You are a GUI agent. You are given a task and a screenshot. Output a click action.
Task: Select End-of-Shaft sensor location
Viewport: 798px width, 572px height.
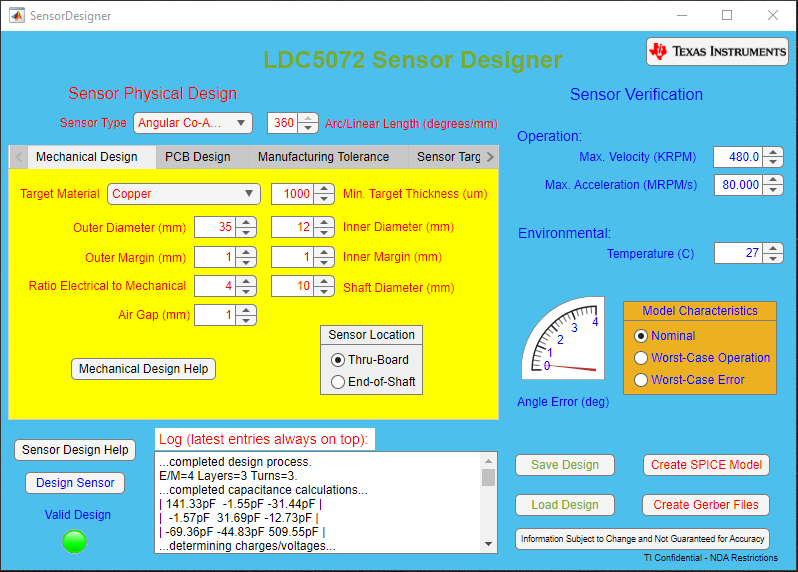pos(338,381)
